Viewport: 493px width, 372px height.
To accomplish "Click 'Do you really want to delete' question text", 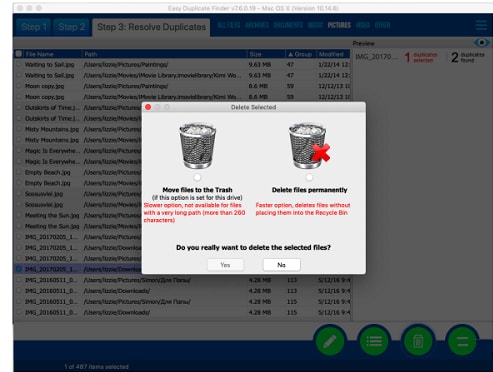I will tap(253, 247).
